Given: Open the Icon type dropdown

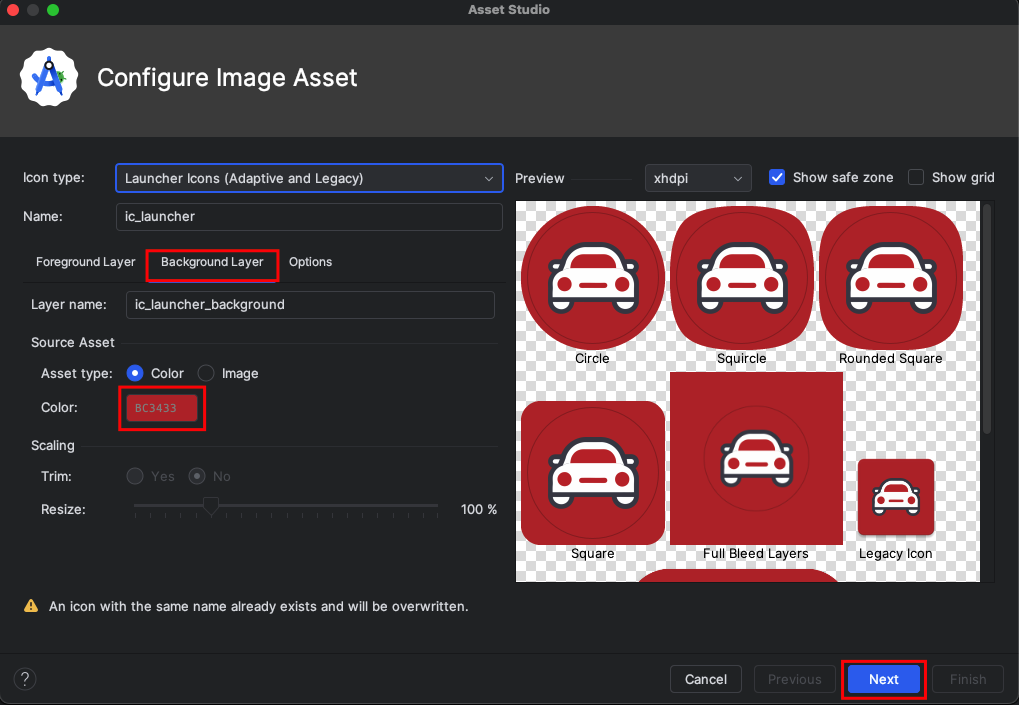Looking at the screenshot, I should pyautogui.click(x=309, y=178).
